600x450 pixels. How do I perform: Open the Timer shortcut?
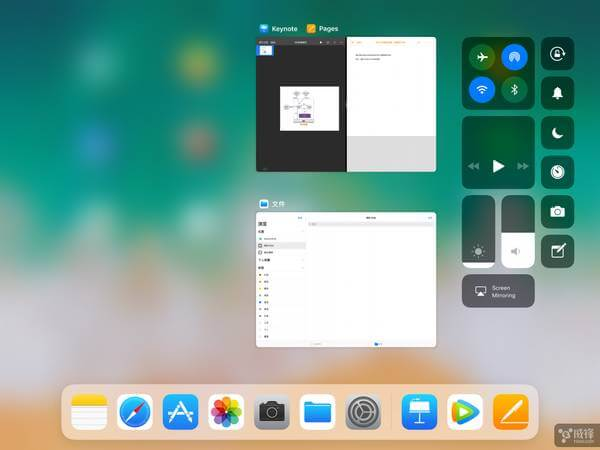(x=557, y=172)
